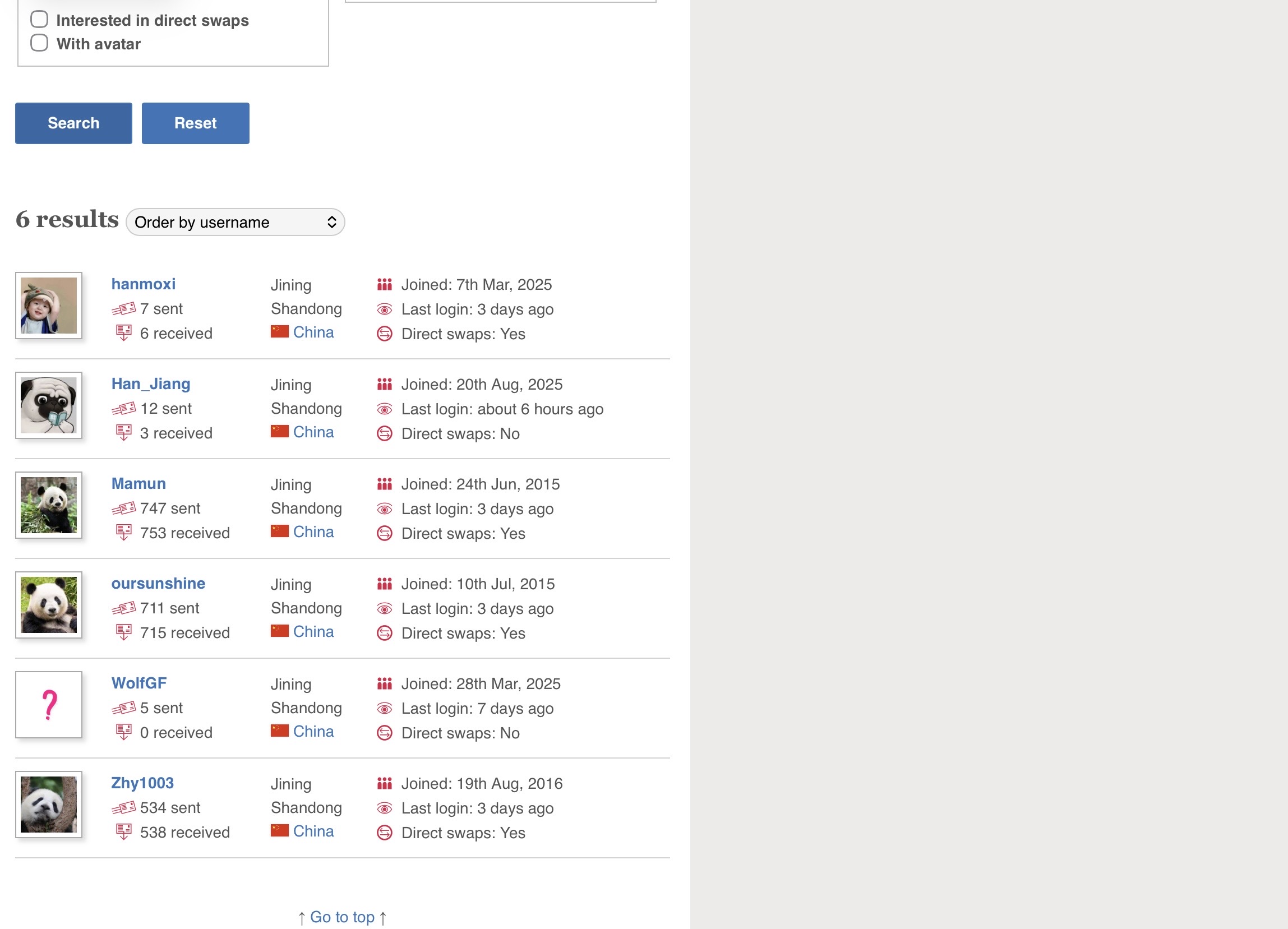Open hanmoxi's profile link
The width and height of the screenshot is (1288, 929).
pos(143,284)
